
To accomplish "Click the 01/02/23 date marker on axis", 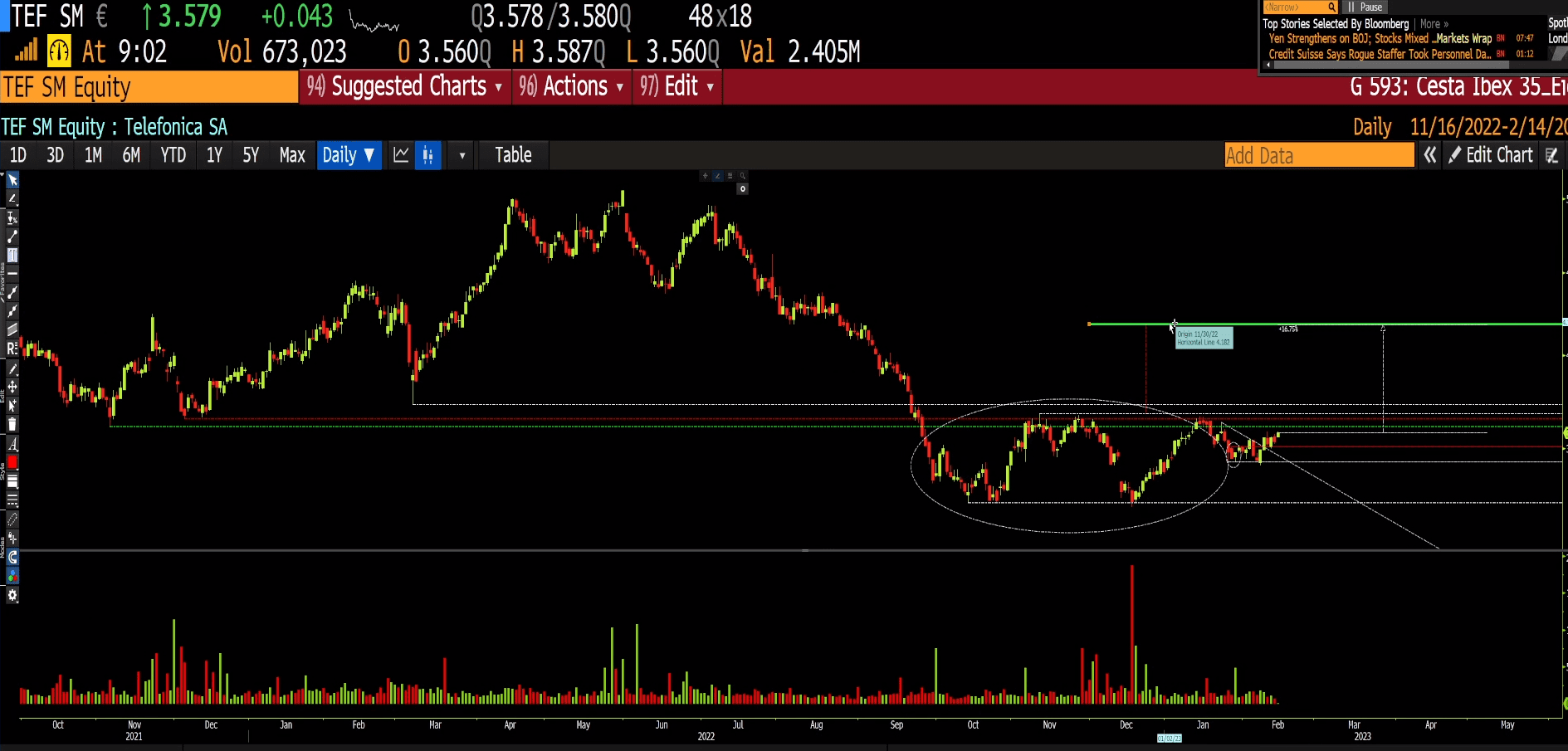I will coord(1169,738).
